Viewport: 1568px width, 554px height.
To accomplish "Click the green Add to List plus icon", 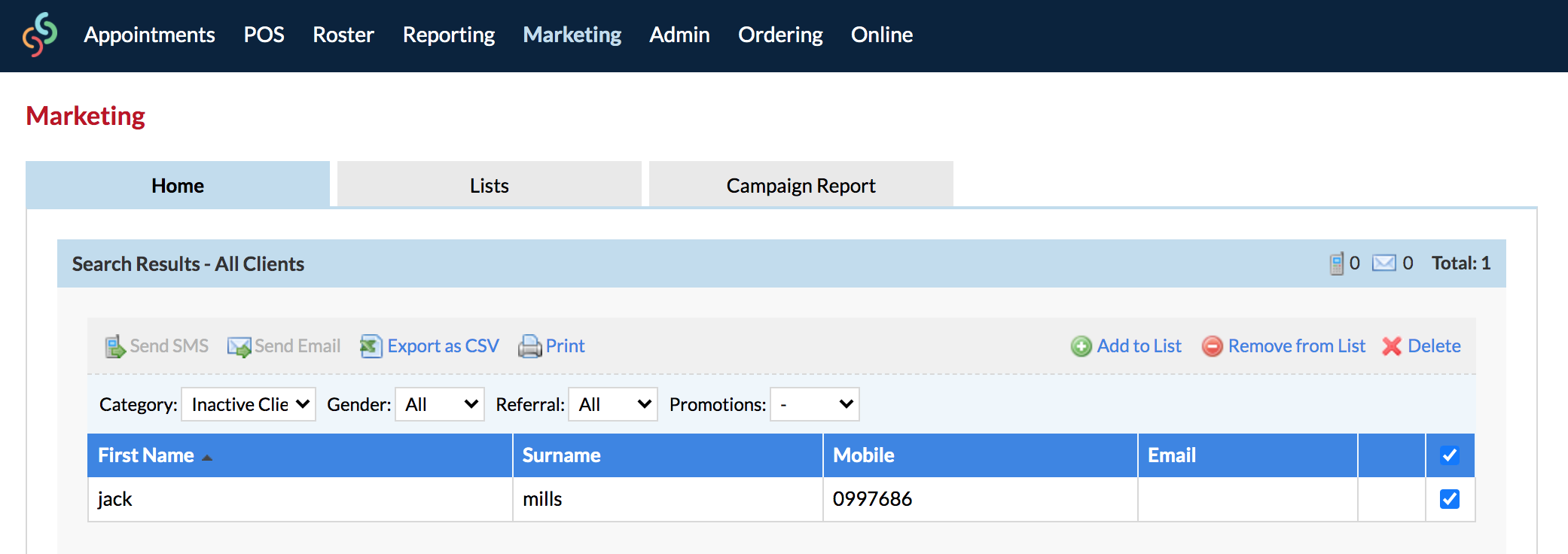I will pos(1081,346).
